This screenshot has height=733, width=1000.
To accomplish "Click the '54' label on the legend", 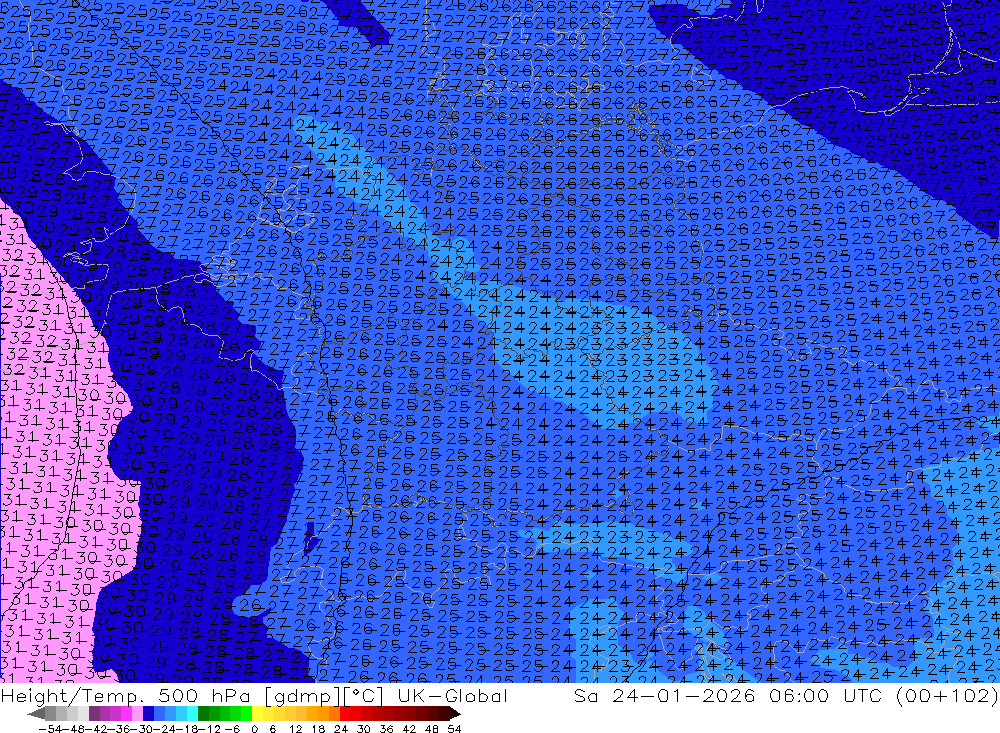I will [x=454, y=729].
